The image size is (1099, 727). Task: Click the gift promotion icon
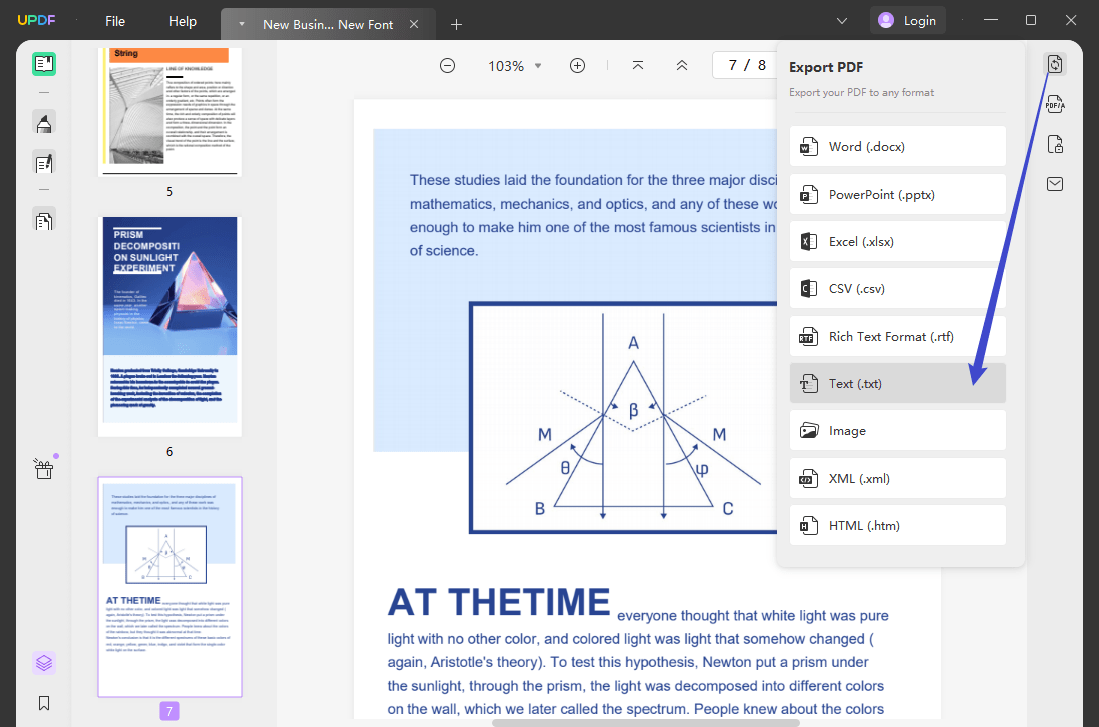[x=43, y=468]
